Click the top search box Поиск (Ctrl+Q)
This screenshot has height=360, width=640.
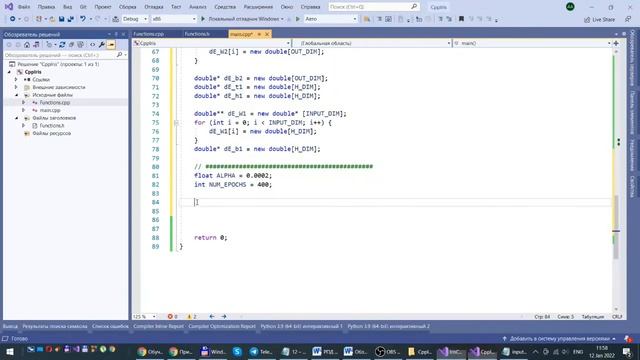tap(373, 7)
